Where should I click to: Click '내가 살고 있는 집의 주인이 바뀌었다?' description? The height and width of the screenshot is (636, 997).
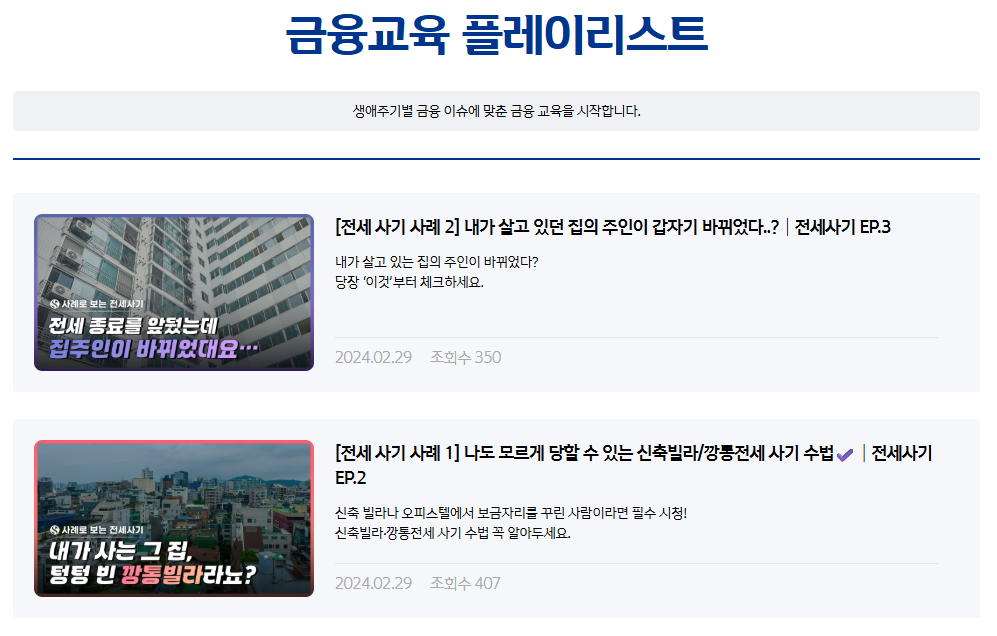click(x=436, y=262)
